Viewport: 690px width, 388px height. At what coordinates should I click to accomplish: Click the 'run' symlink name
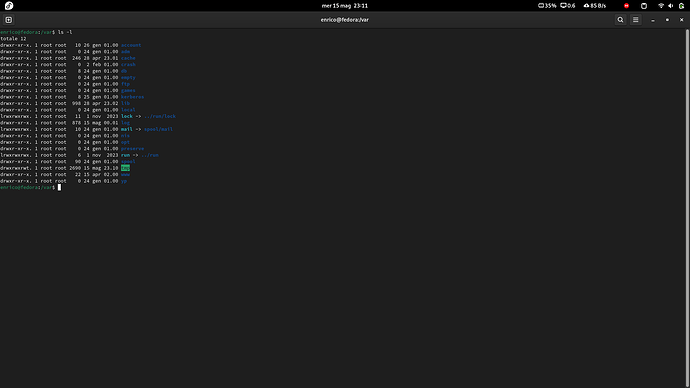[x=125, y=155]
